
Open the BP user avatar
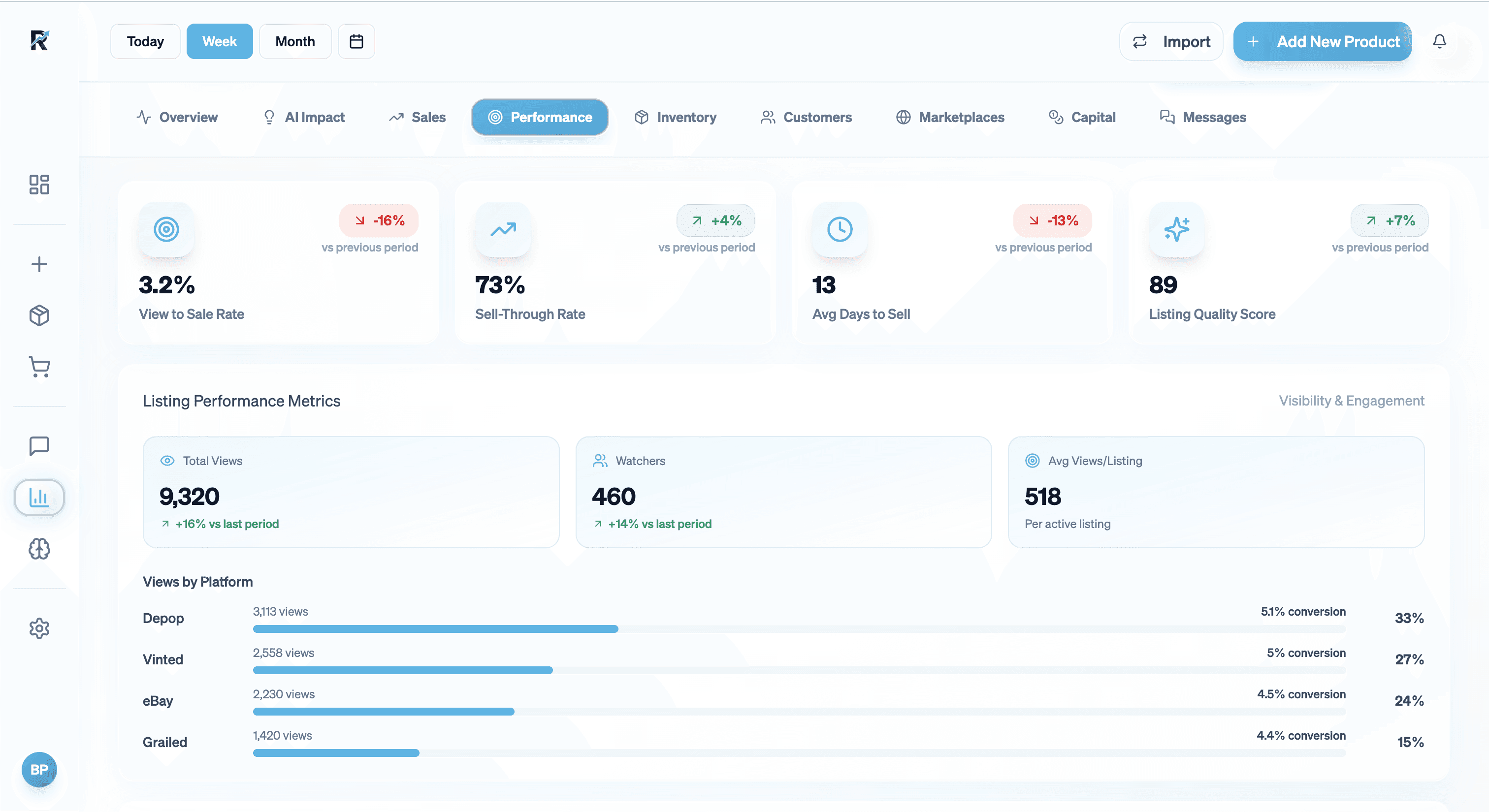coord(39,769)
